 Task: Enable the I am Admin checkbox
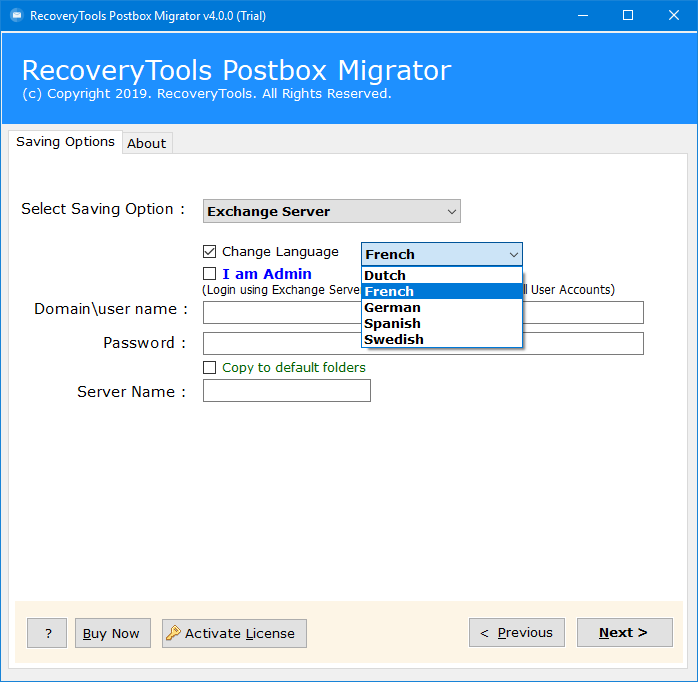pos(209,274)
